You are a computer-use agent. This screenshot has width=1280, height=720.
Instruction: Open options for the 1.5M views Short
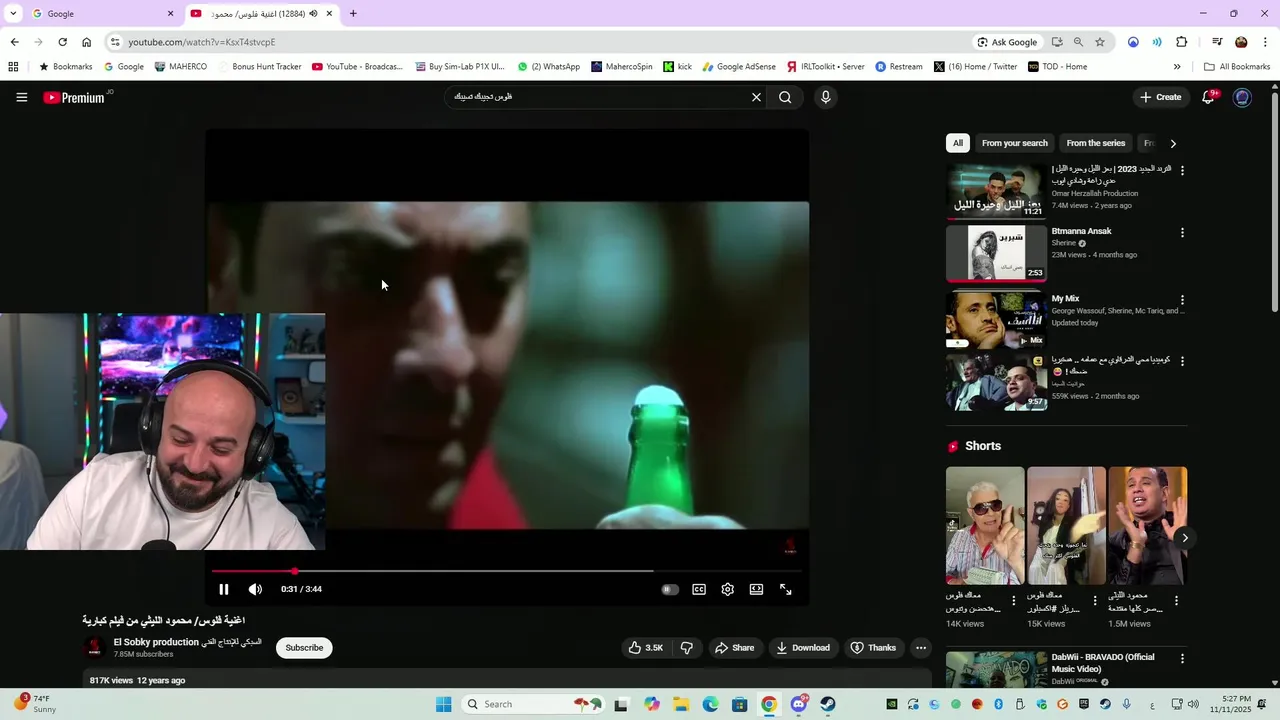coord(1176,601)
